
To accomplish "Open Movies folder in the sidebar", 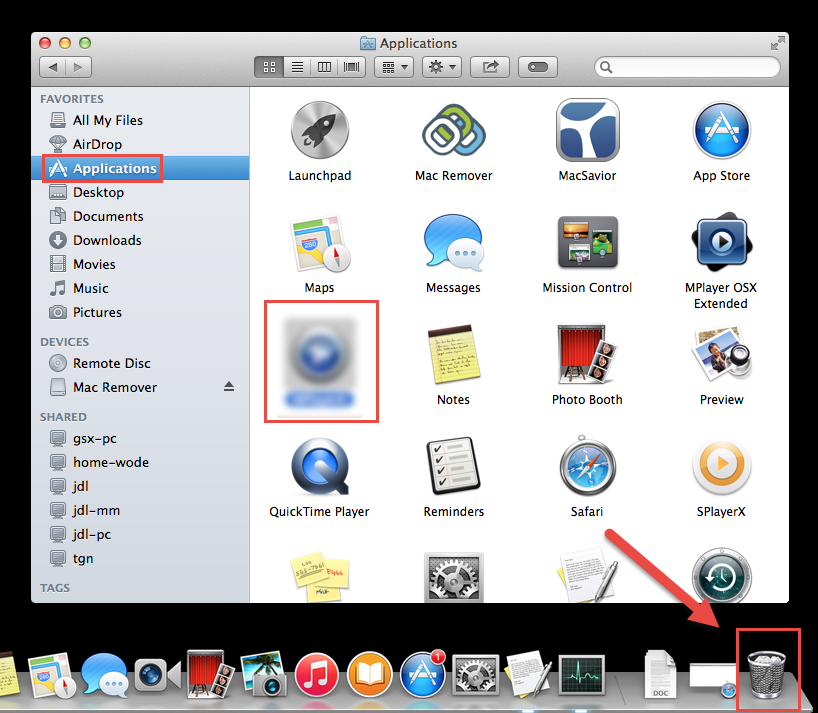I will coord(140,264).
